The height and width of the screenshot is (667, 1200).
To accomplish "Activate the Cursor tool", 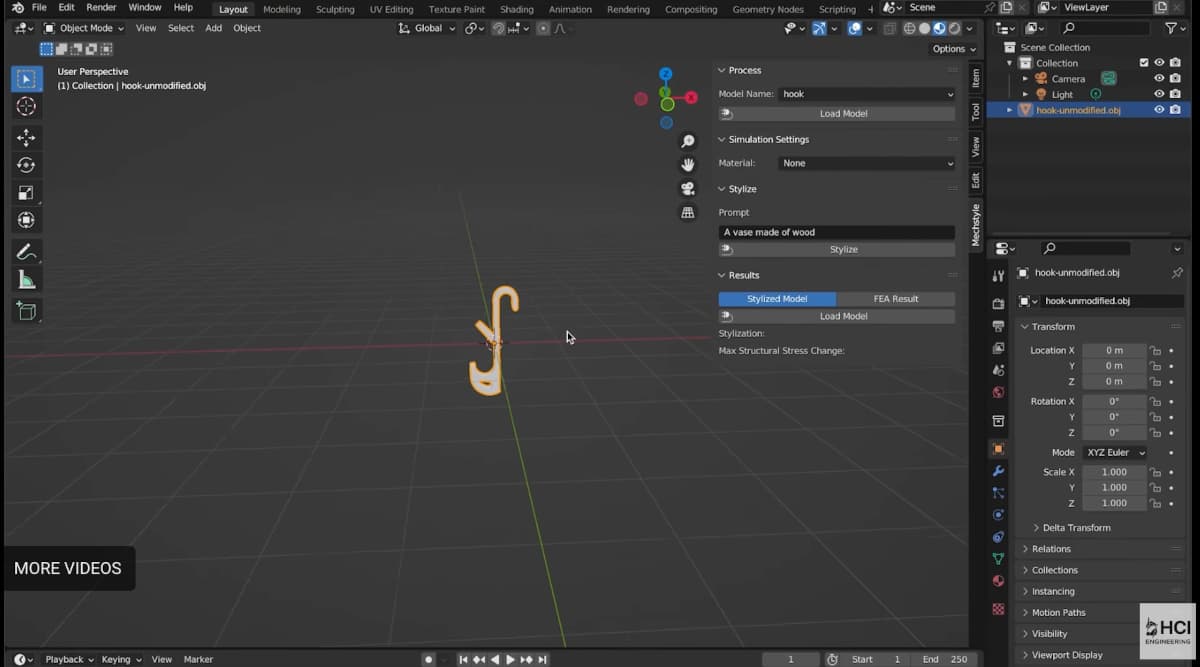I will [x=26, y=106].
